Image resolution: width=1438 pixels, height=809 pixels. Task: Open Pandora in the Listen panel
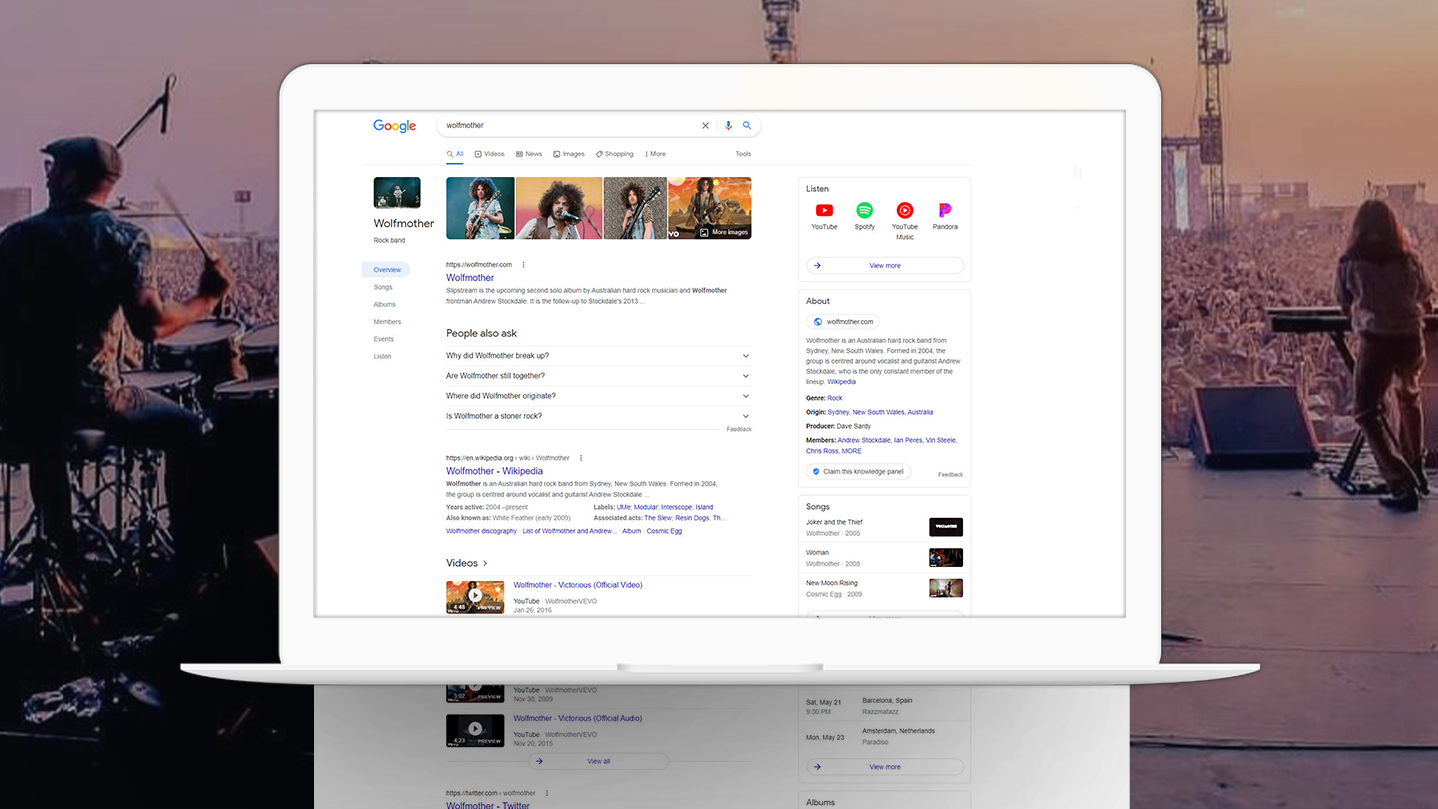pos(945,216)
